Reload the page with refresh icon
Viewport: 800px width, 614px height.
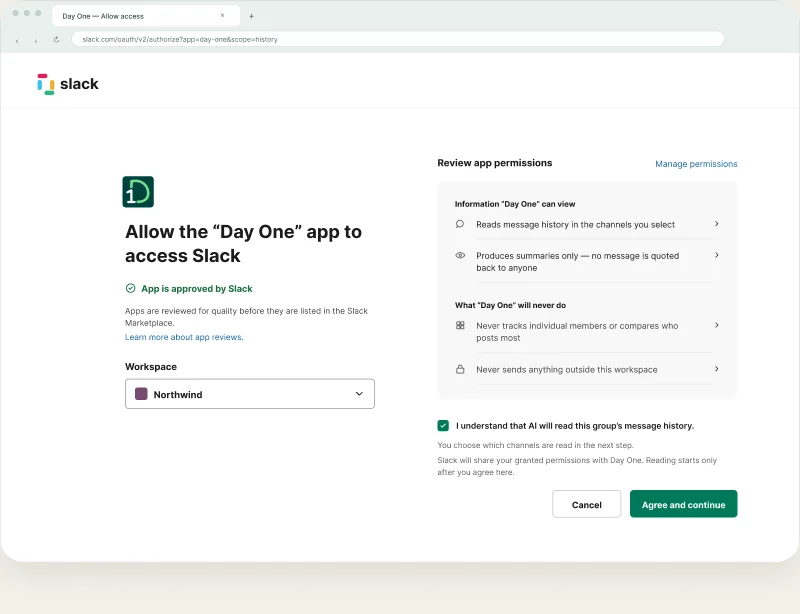click(x=56, y=39)
